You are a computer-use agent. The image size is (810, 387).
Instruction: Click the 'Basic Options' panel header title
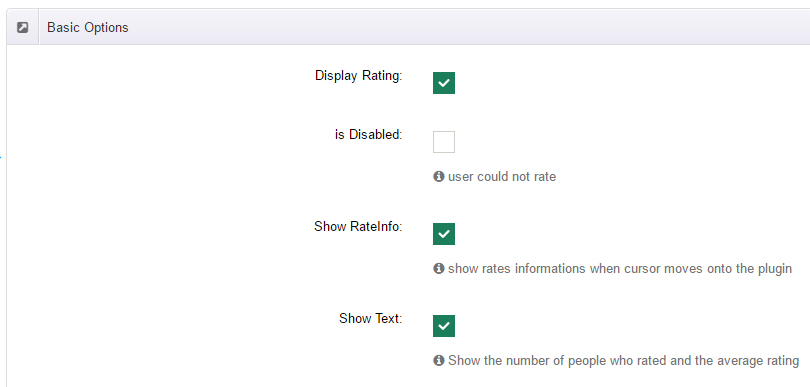pyautogui.click(x=88, y=27)
